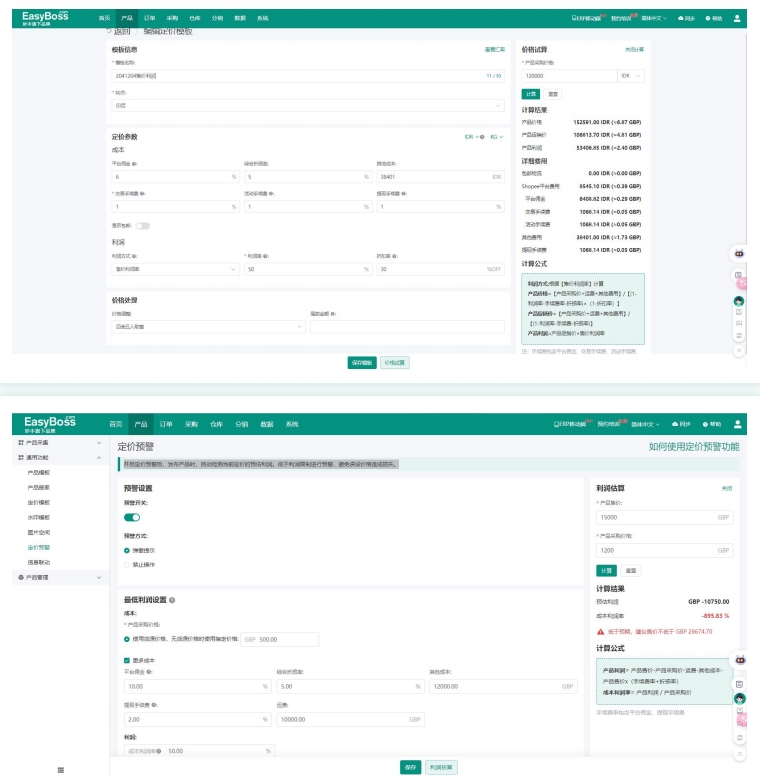Open the 订单 menu on the pricing template page

click(x=150, y=18)
